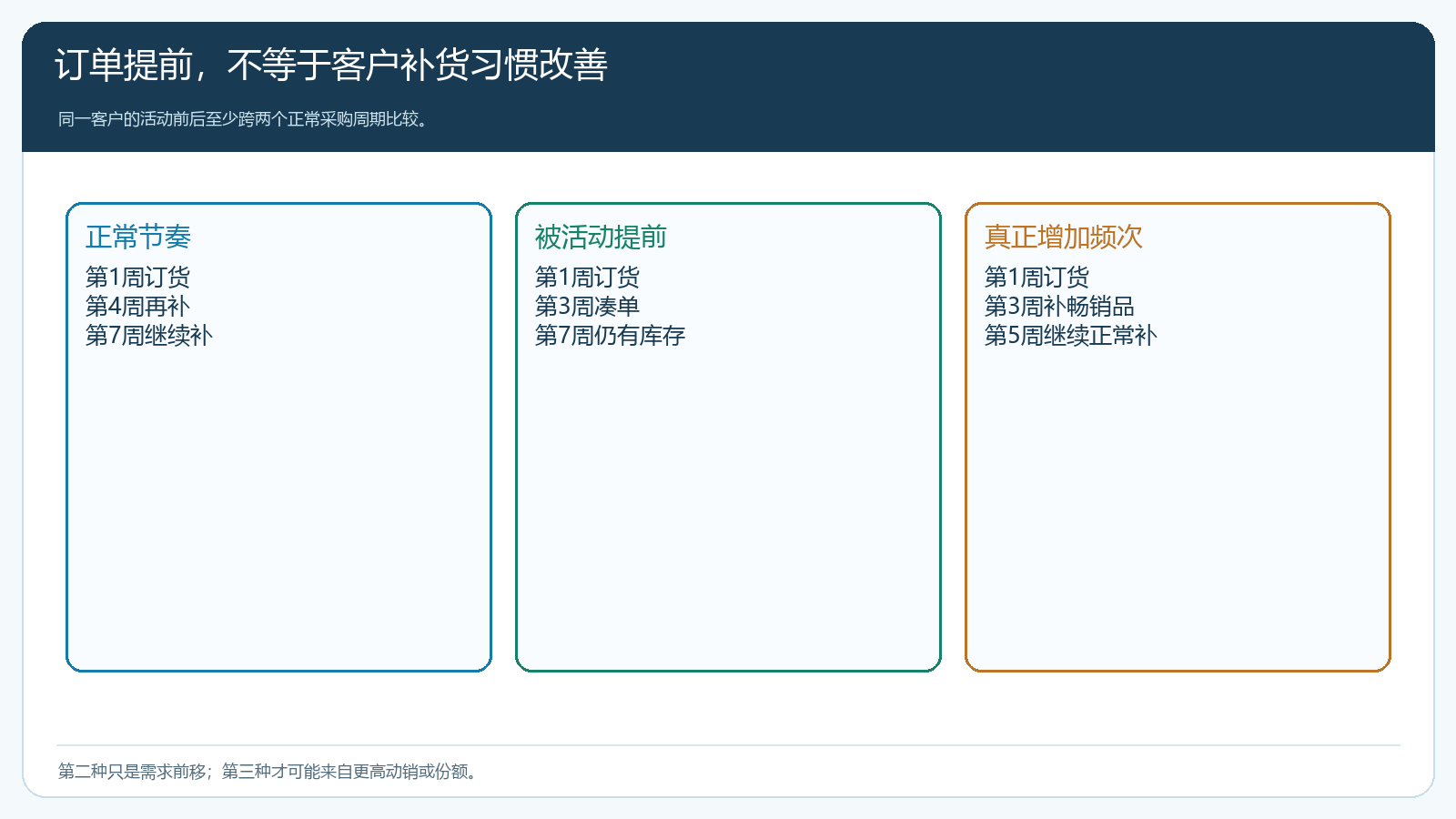Select line 第4周再补

click(x=137, y=307)
